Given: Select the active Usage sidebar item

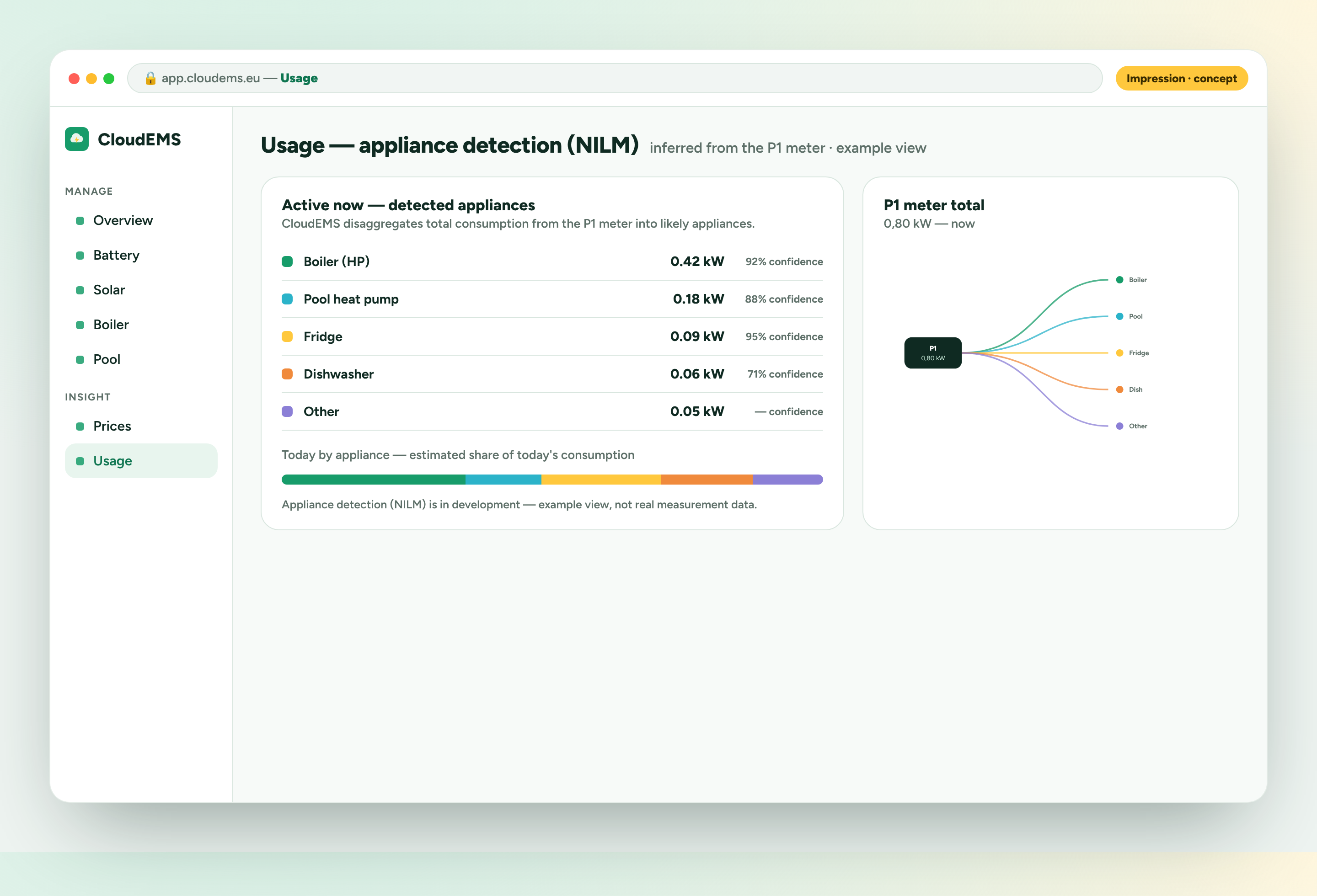Looking at the screenshot, I should pyautogui.click(x=141, y=461).
